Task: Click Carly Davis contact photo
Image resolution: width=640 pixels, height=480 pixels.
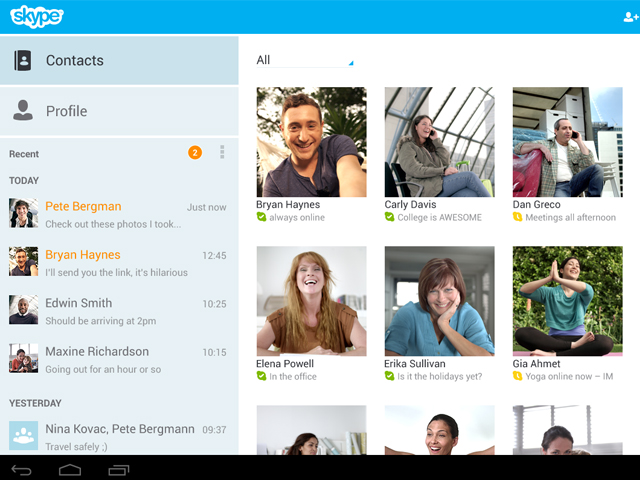Action: [440, 142]
